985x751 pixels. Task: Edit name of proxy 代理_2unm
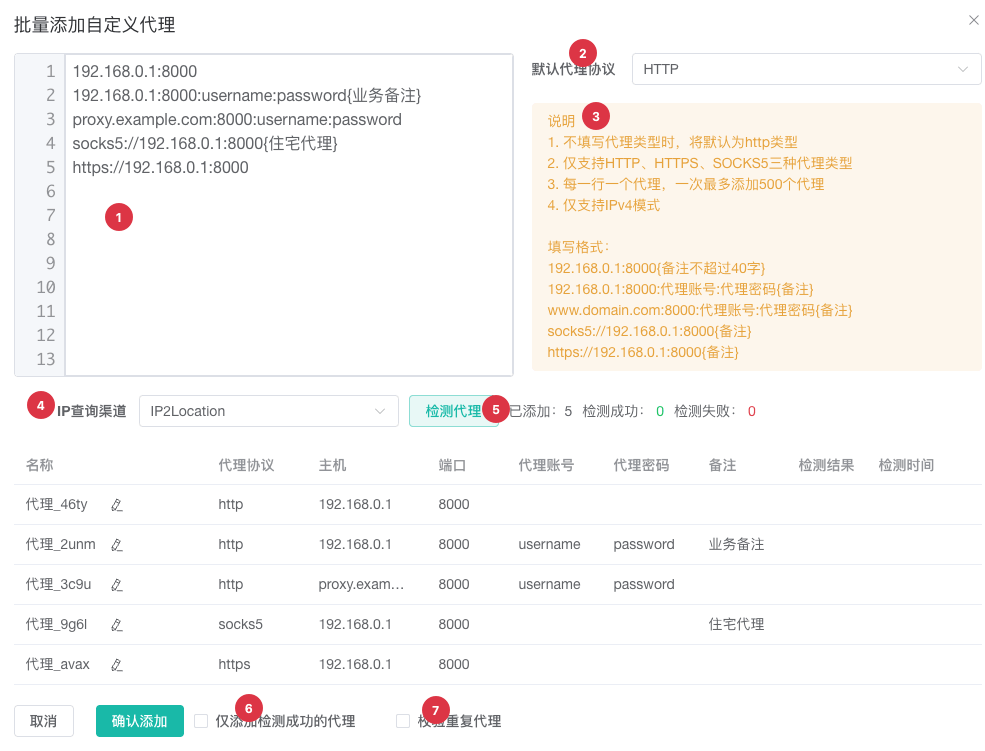pyautogui.click(x=116, y=545)
